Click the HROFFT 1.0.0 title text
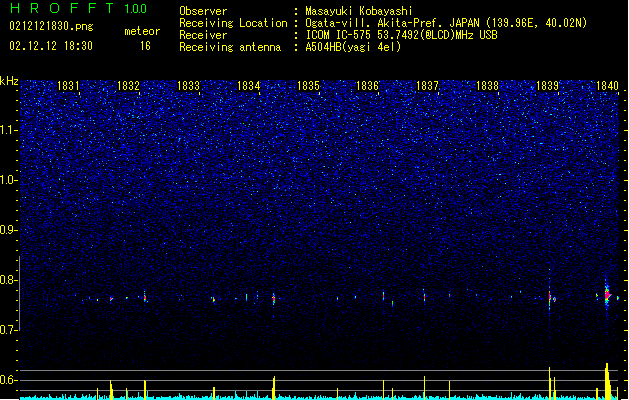This screenshot has height=400, width=629. pyautogui.click(x=78, y=8)
